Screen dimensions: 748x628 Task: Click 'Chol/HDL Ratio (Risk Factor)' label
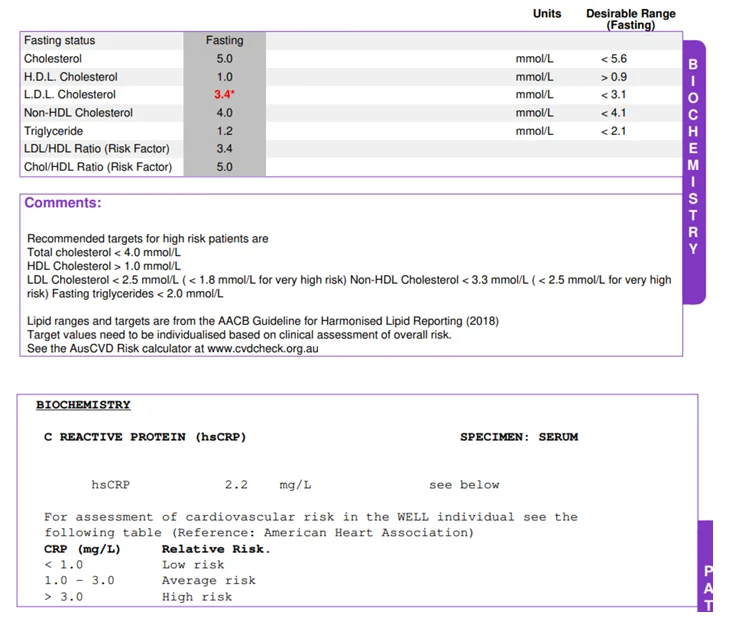[x=98, y=167]
